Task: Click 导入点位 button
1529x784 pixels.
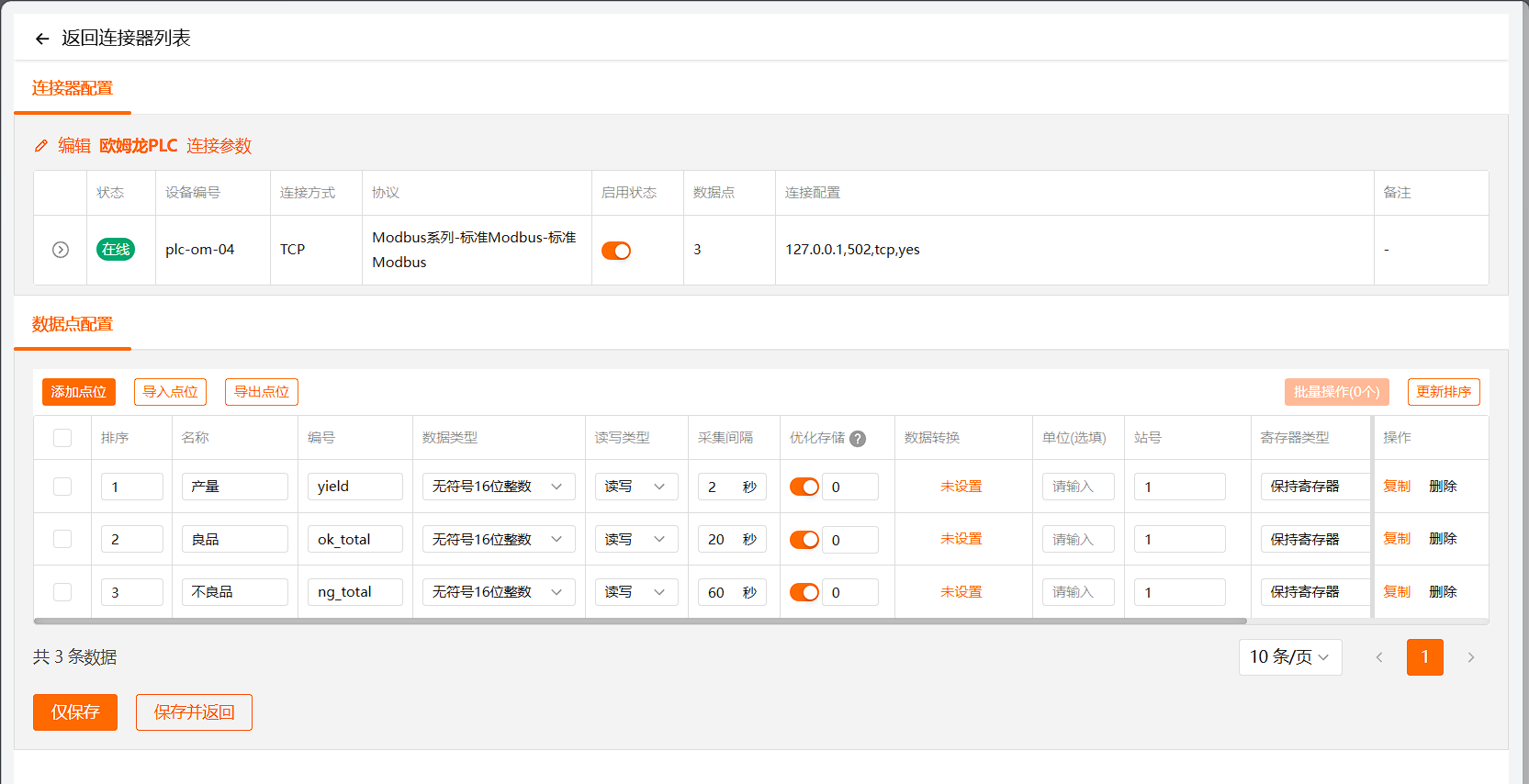Action: 170,392
